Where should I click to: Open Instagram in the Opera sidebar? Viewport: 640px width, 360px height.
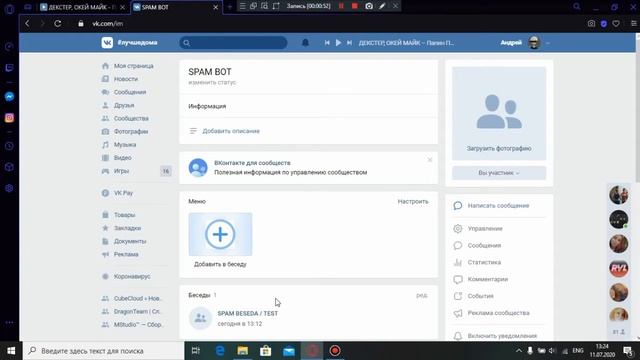click(x=9, y=118)
